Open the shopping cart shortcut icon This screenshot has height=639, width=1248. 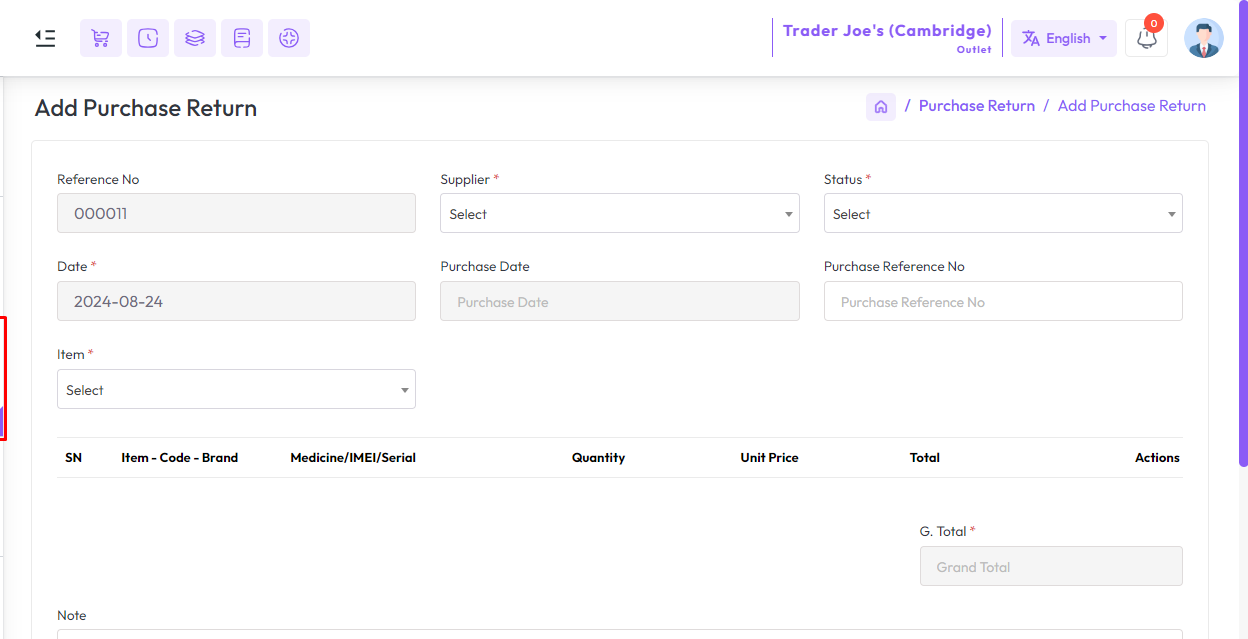(x=101, y=38)
